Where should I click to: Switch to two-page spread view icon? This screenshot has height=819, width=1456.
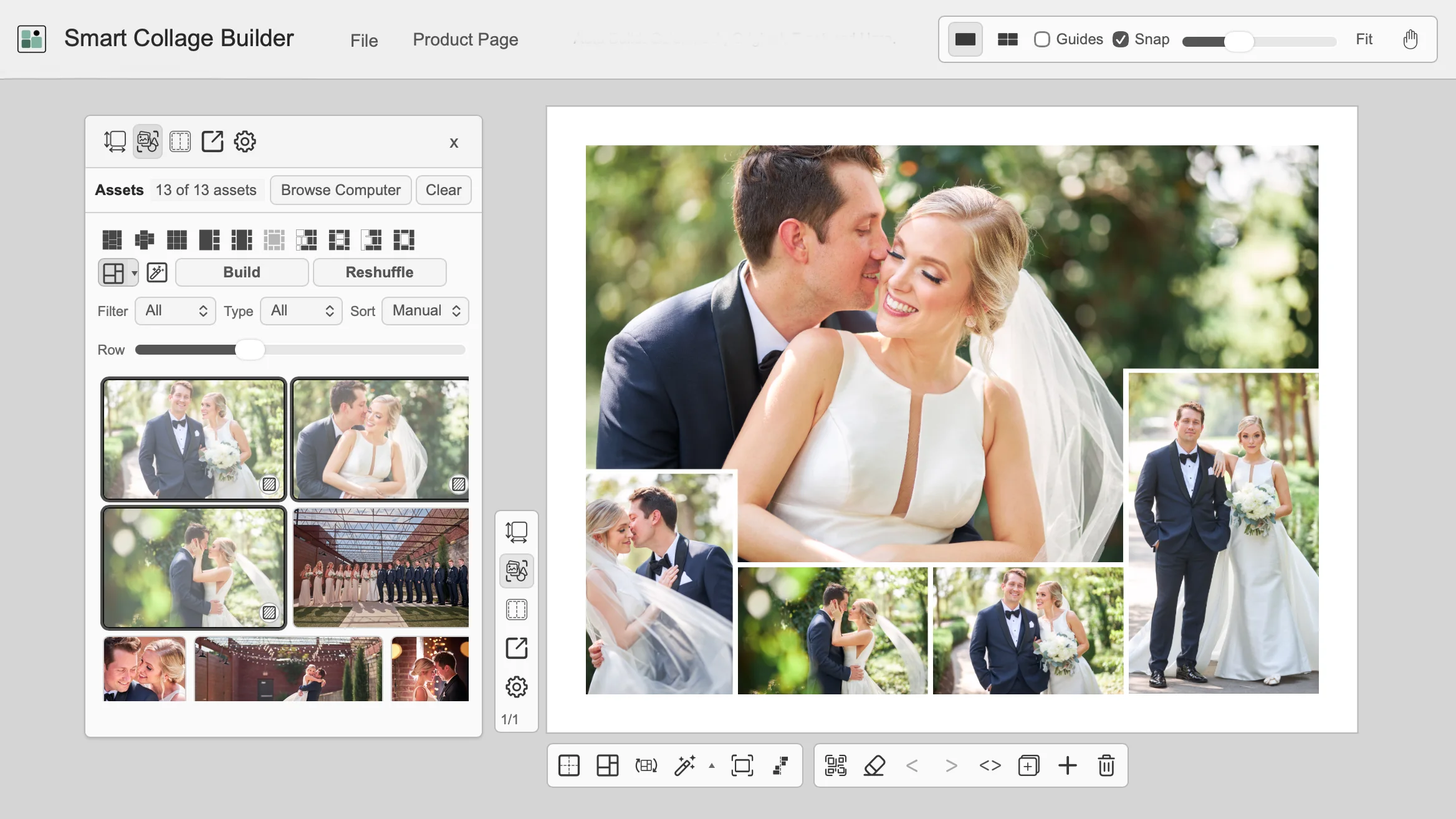tap(1007, 39)
